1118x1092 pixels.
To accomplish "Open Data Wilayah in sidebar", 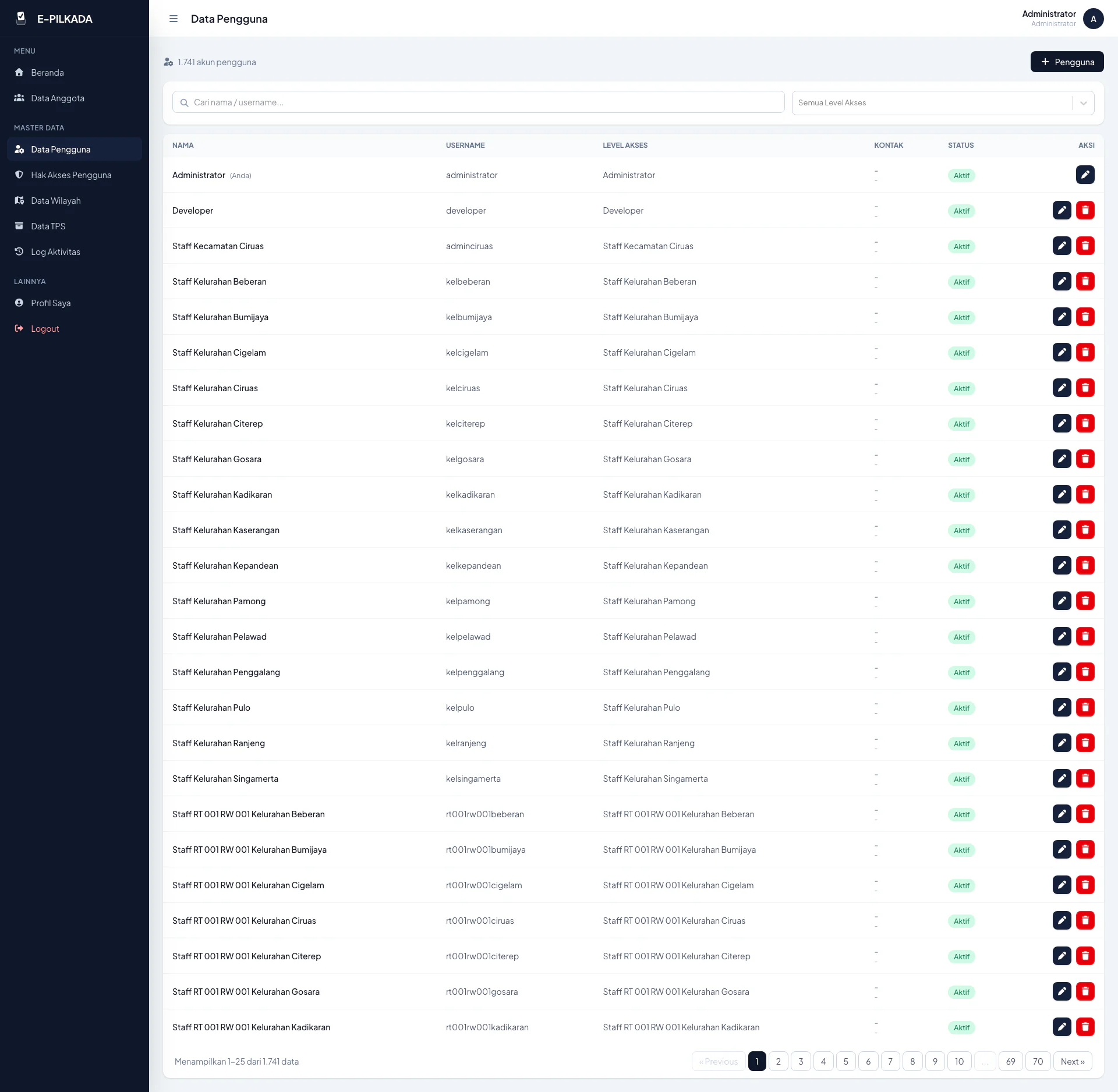I will (75, 200).
